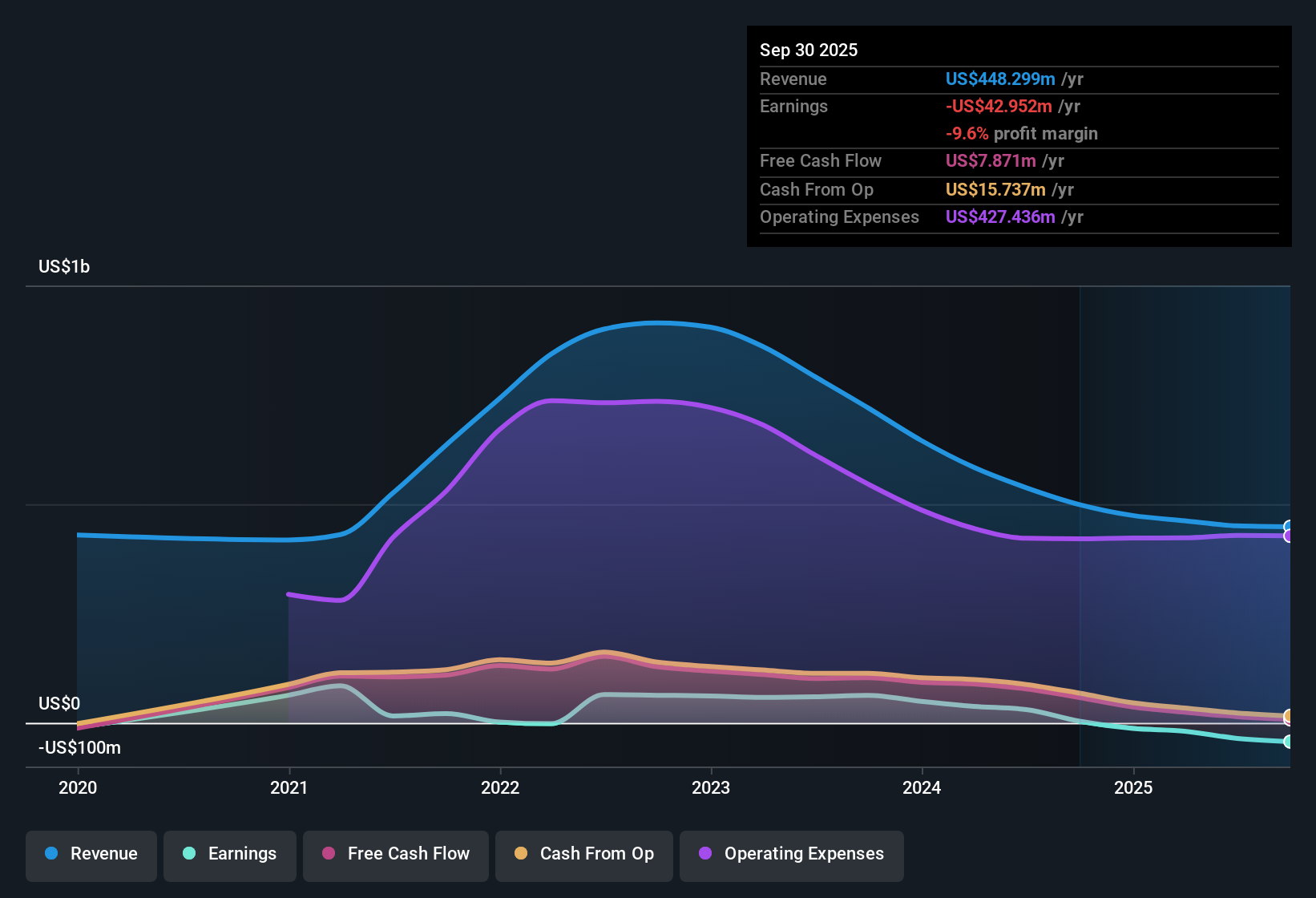This screenshot has width=1316, height=898.
Task: Toggle the Operating Expenses series visibility
Action: pos(791,854)
